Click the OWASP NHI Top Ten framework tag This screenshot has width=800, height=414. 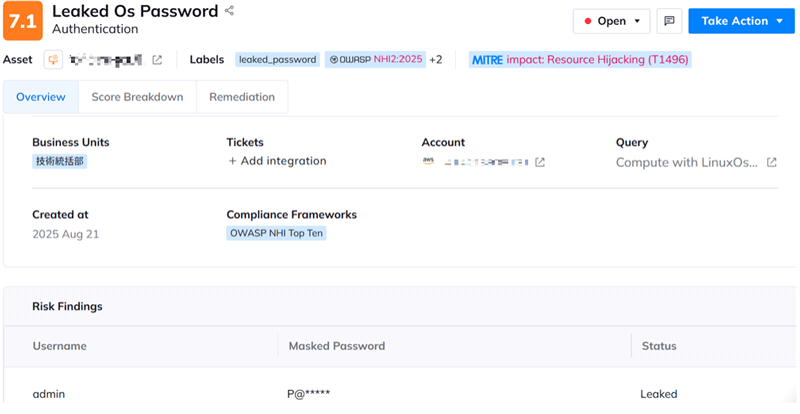277,233
